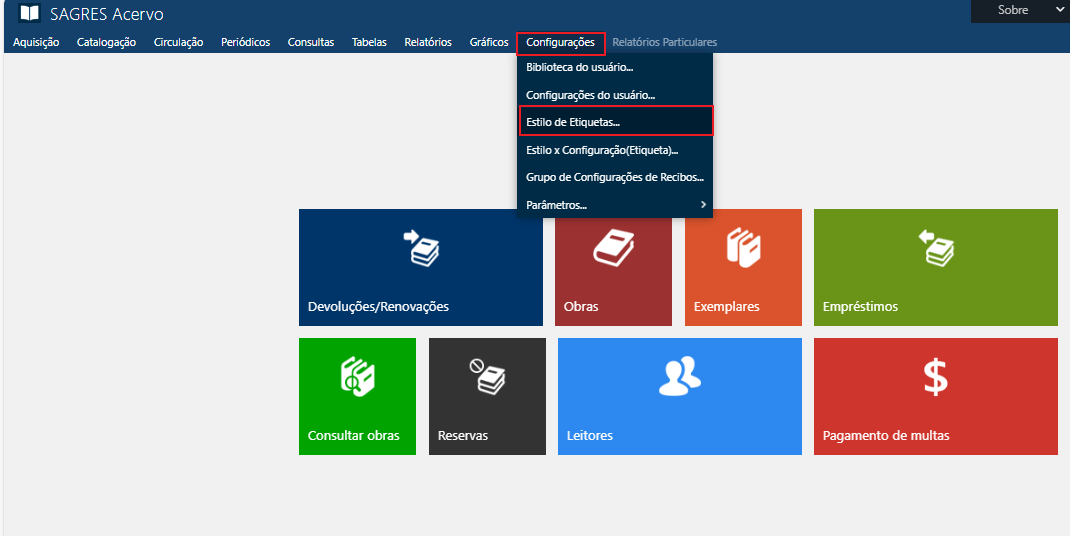The height and width of the screenshot is (536, 1070).
Task: Choose Biblioteca do usuário option
Action: tap(579, 67)
